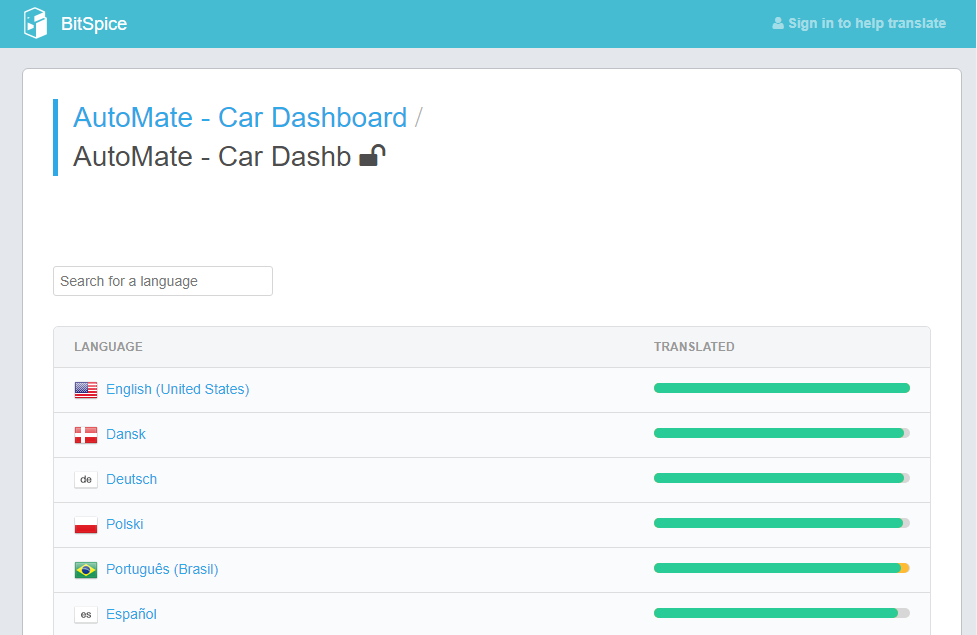977x635 pixels.
Task: Click the Dansk progress bar
Action: click(782, 433)
